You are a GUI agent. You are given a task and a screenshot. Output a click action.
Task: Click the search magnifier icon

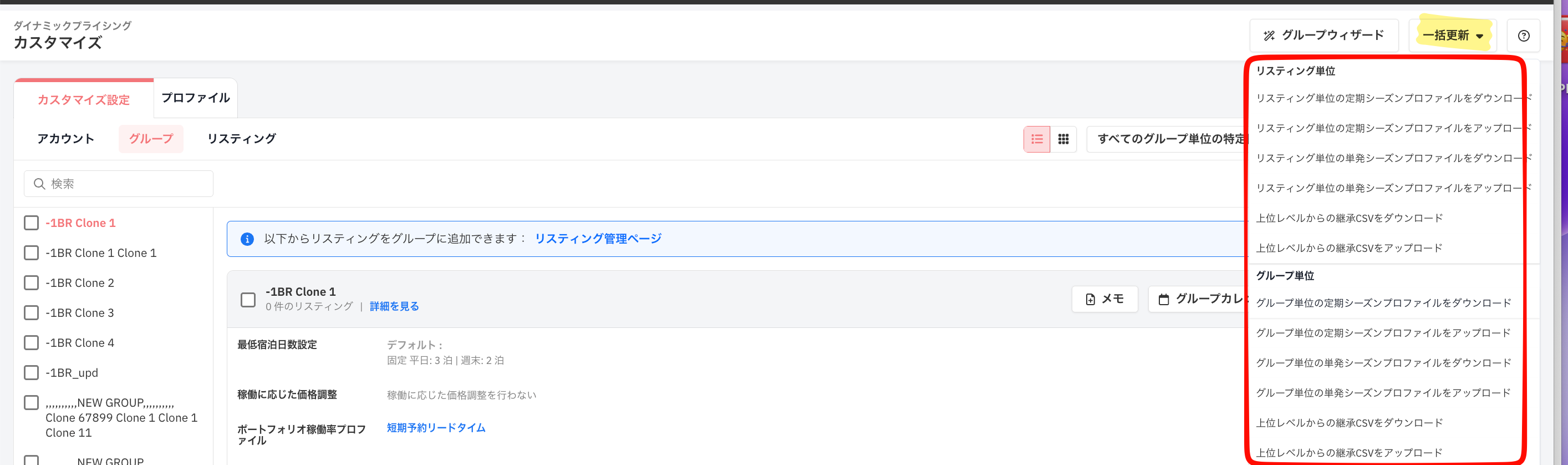(x=39, y=184)
